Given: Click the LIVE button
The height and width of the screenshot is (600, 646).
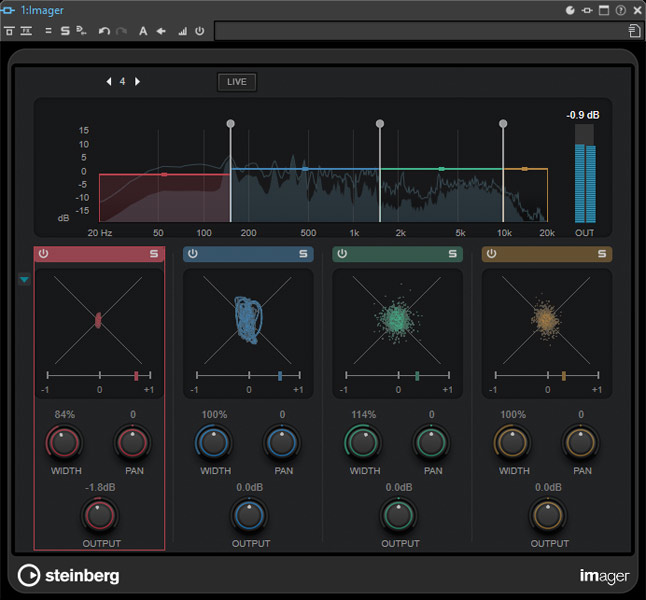Looking at the screenshot, I should 237,82.
